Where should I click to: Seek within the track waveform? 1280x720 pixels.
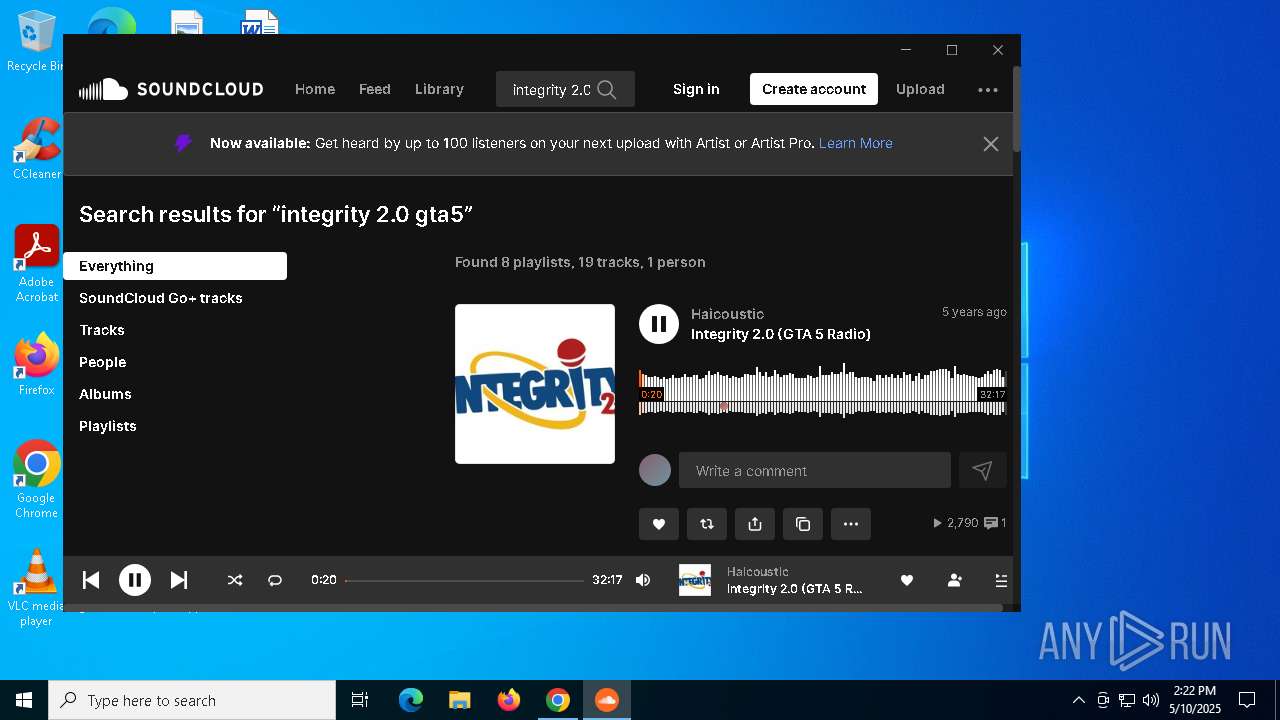tap(822, 392)
